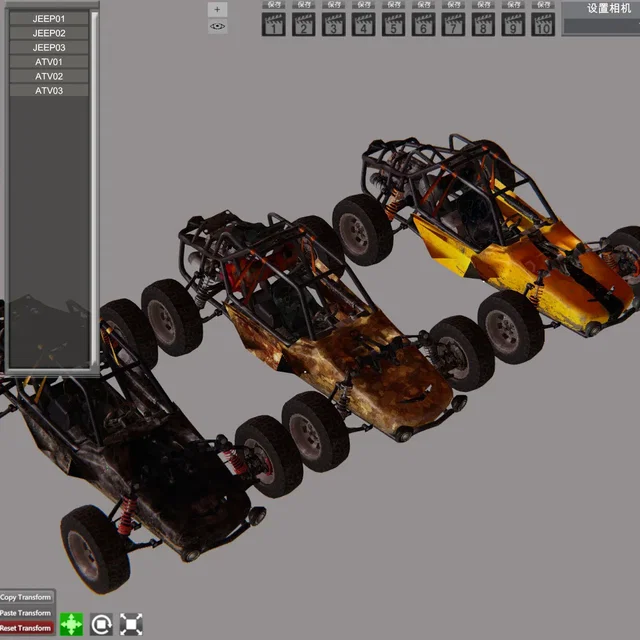Select the green move tool icon
Viewport: 640px width, 640px height.
click(71, 624)
